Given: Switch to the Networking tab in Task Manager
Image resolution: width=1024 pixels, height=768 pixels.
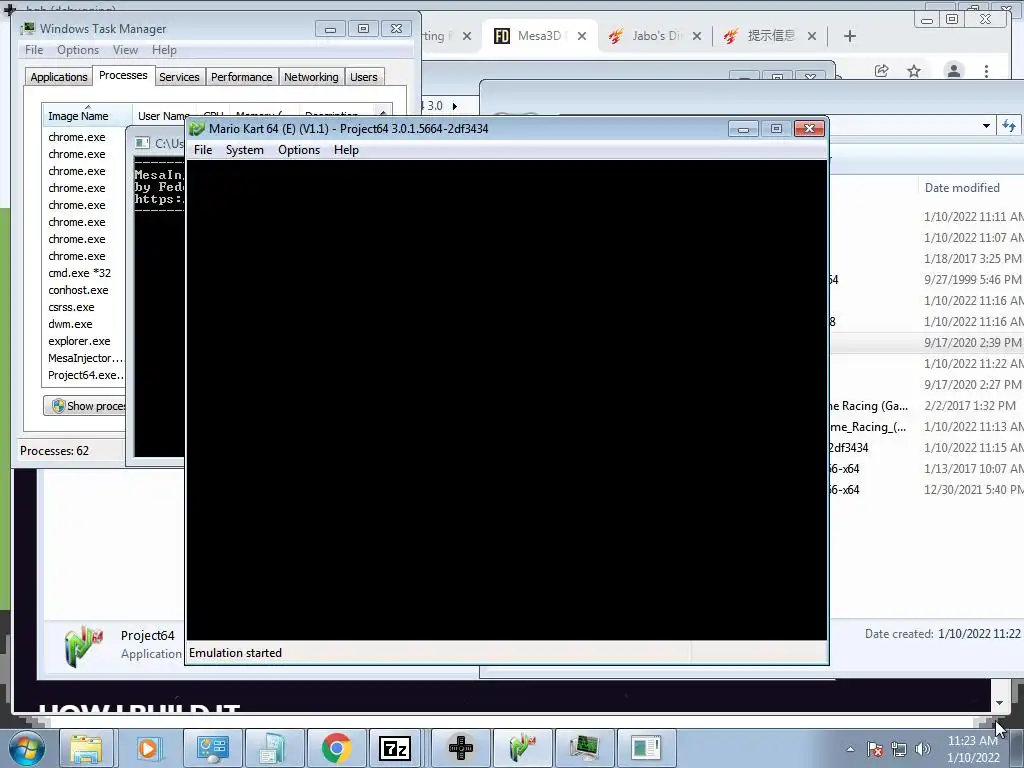Looking at the screenshot, I should point(311,77).
